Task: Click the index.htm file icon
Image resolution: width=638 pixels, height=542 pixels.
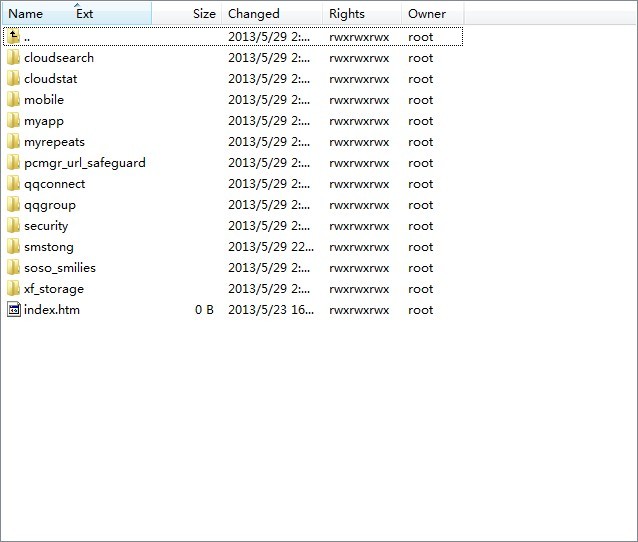Action: (13, 310)
